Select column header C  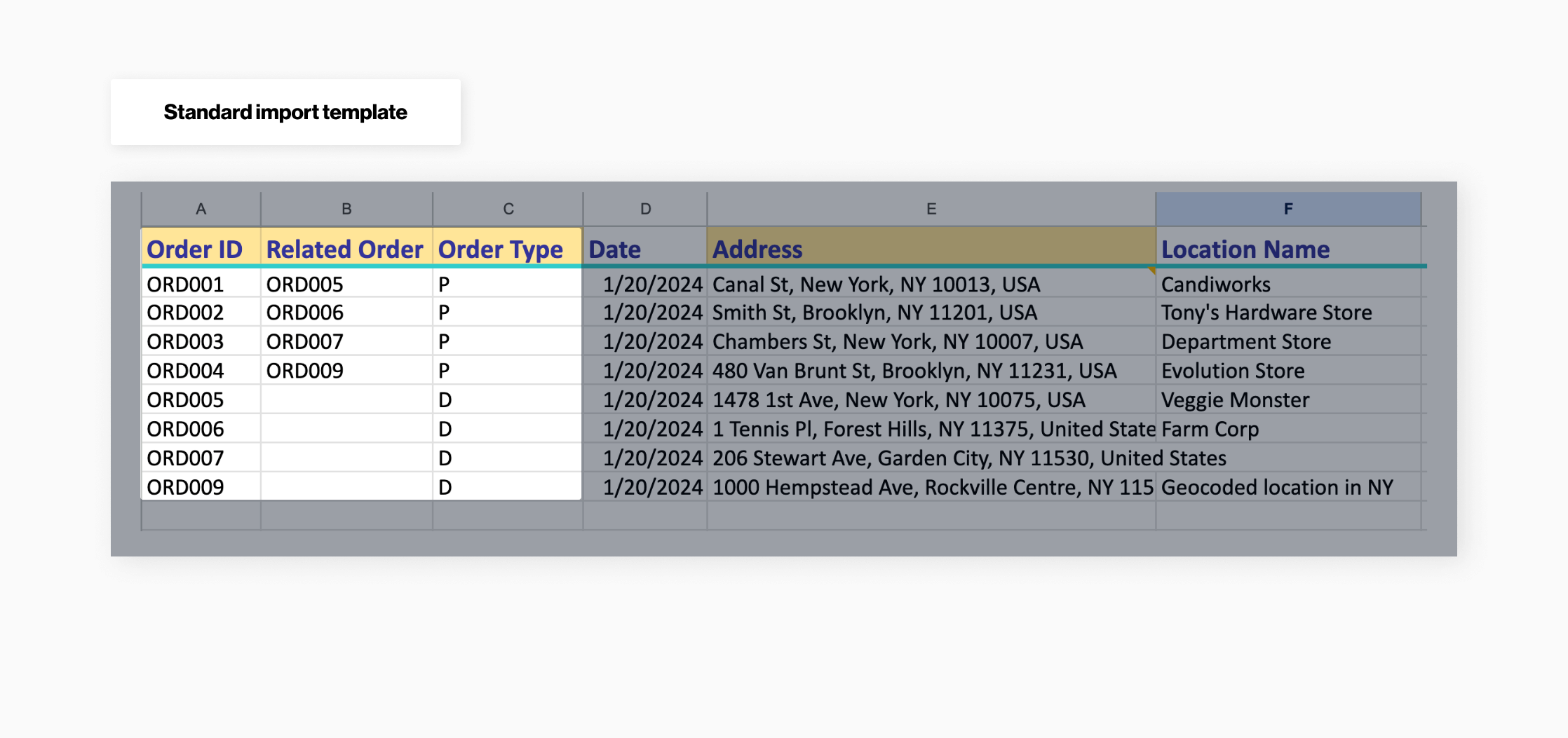coord(508,208)
